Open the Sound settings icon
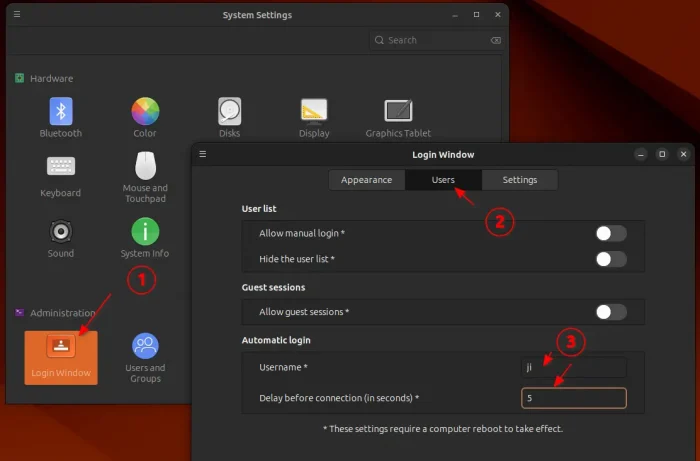Image resolution: width=700 pixels, height=461 pixels. pyautogui.click(x=61, y=232)
